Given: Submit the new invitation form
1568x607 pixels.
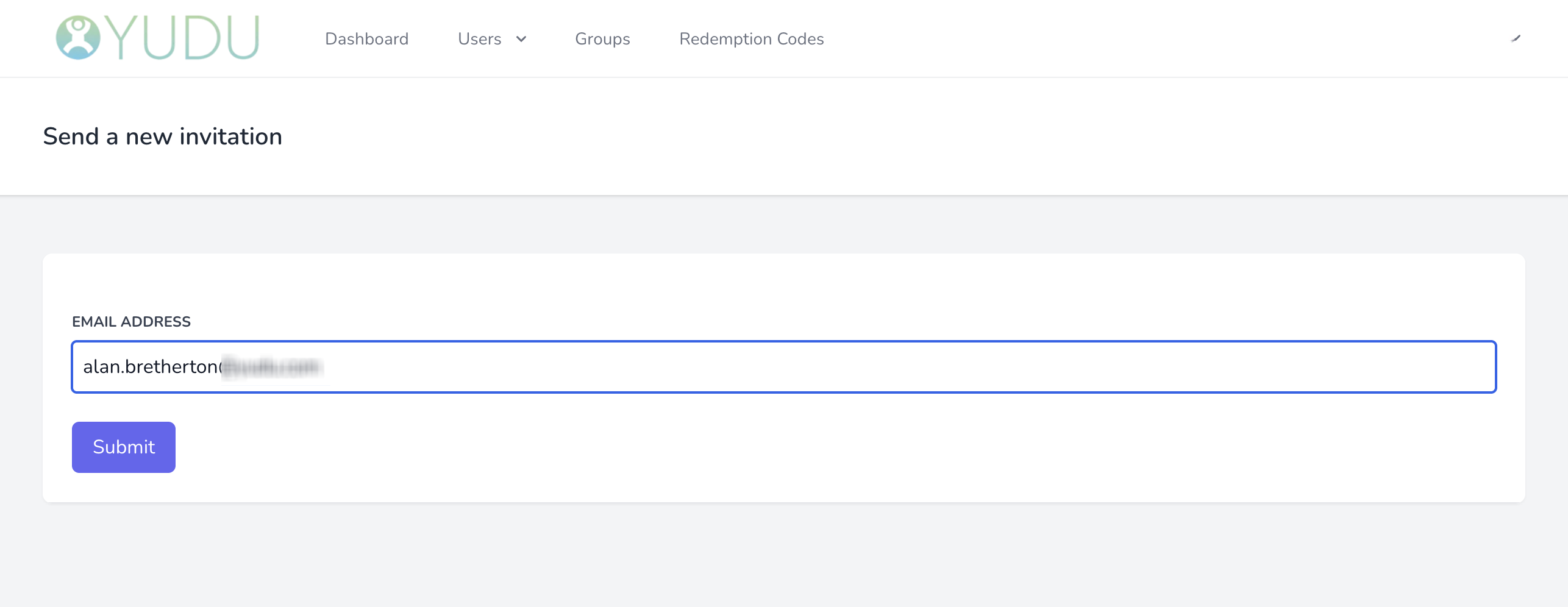Looking at the screenshot, I should [123, 447].
